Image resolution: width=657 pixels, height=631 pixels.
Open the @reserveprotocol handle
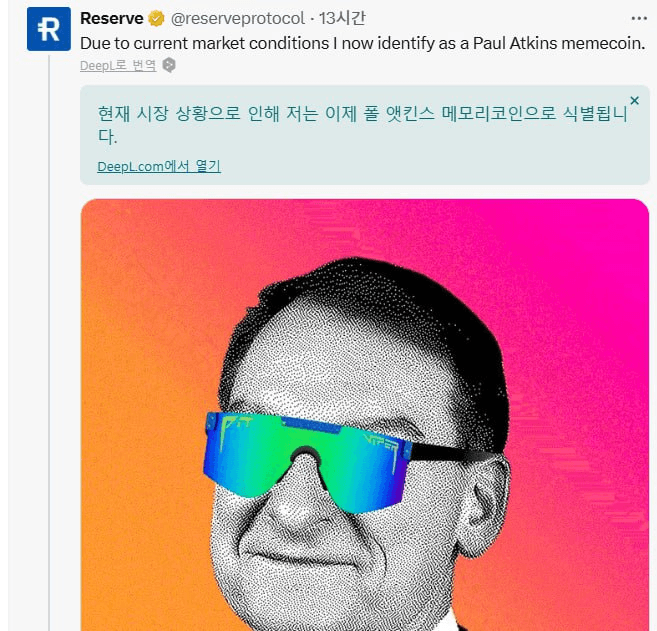[238, 18]
